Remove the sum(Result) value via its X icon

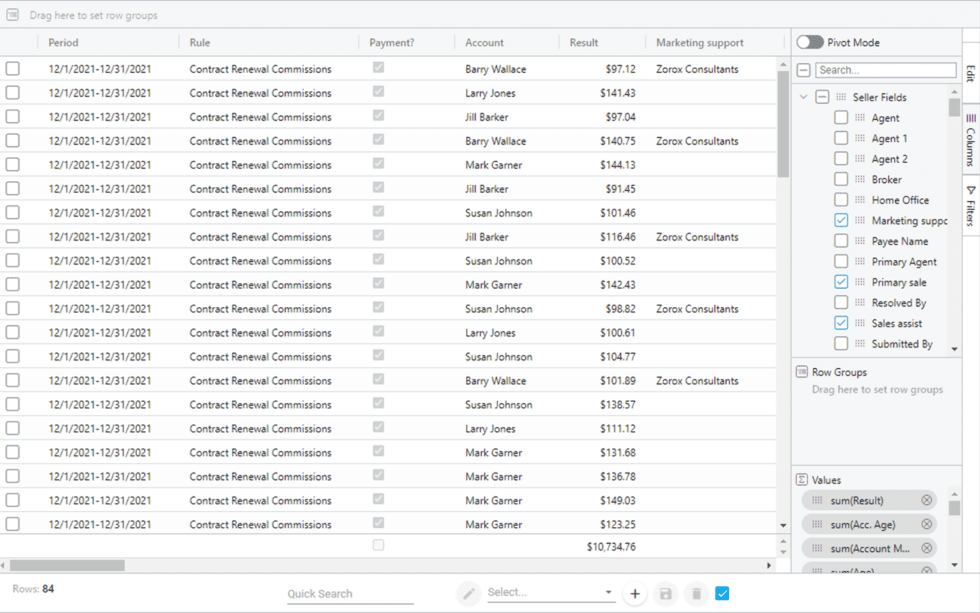pyautogui.click(x=926, y=500)
